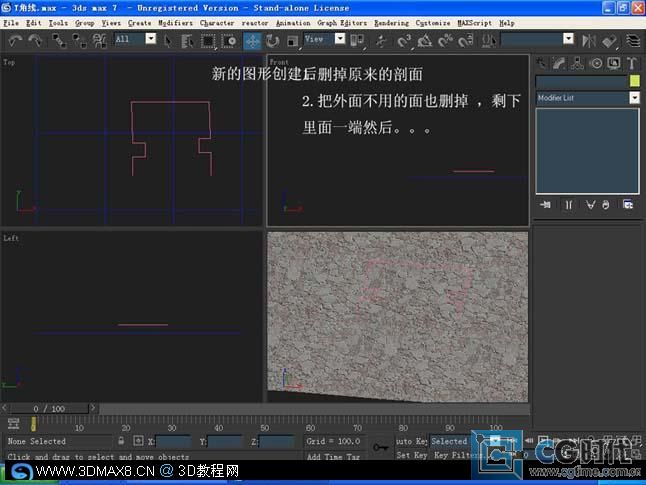Choose the Rectangular Selection Region tool
The height and width of the screenshot is (485, 646).
(x=208, y=41)
